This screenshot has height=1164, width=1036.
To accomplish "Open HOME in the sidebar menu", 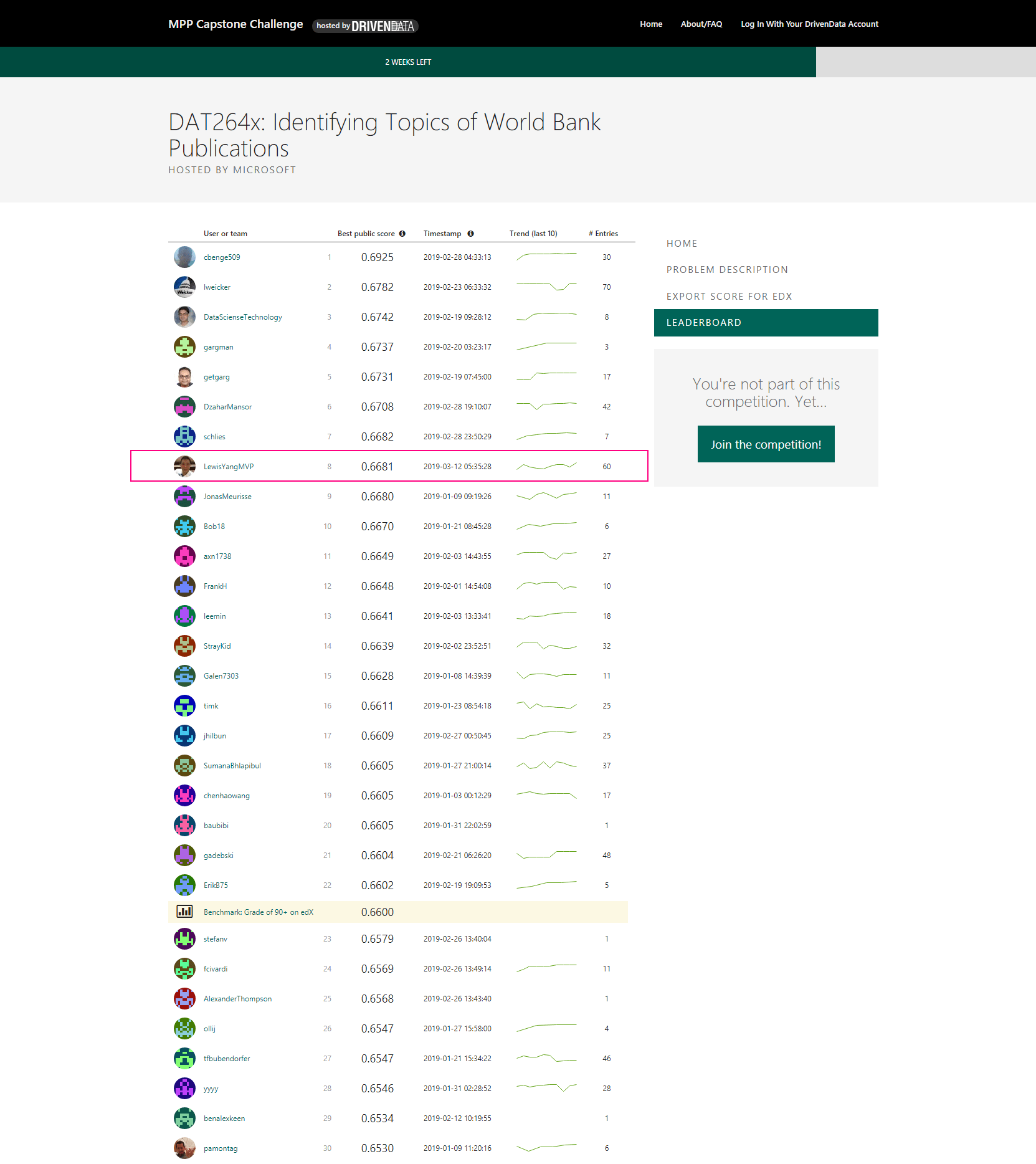I will coord(682,244).
